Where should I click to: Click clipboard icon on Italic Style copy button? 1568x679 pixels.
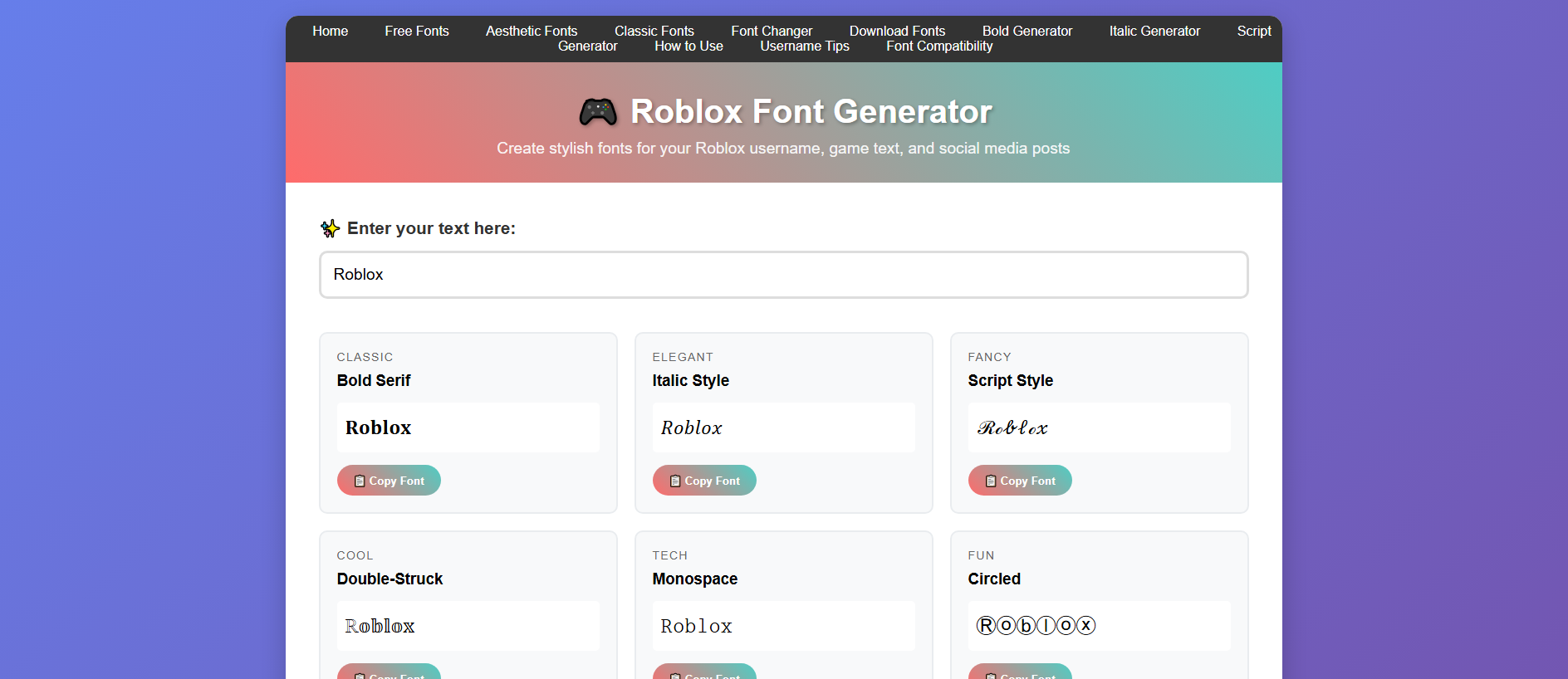coord(675,481)
